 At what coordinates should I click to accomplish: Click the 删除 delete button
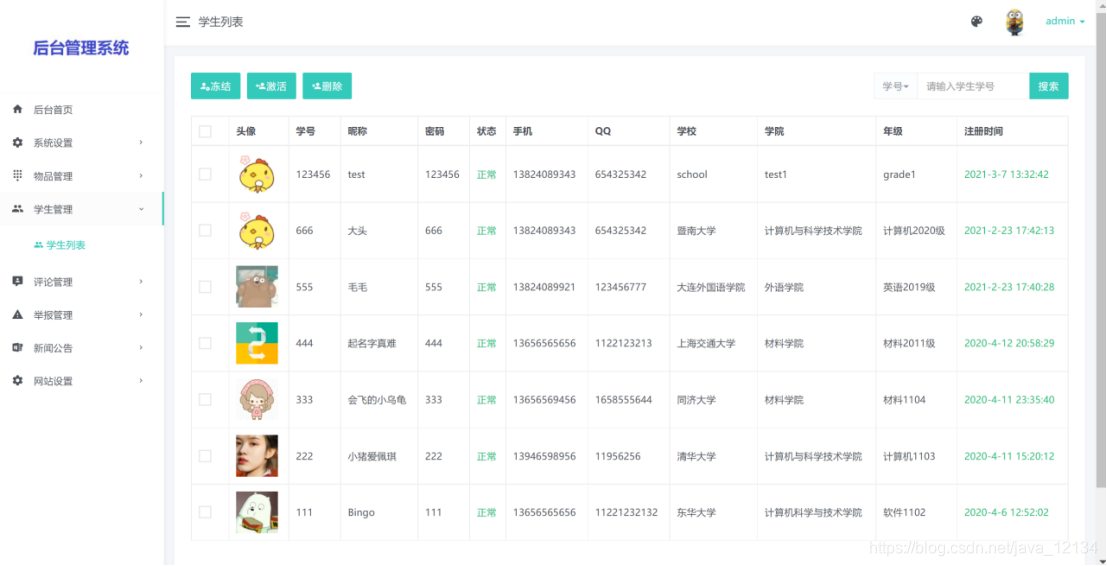click(x=327, y=86)
